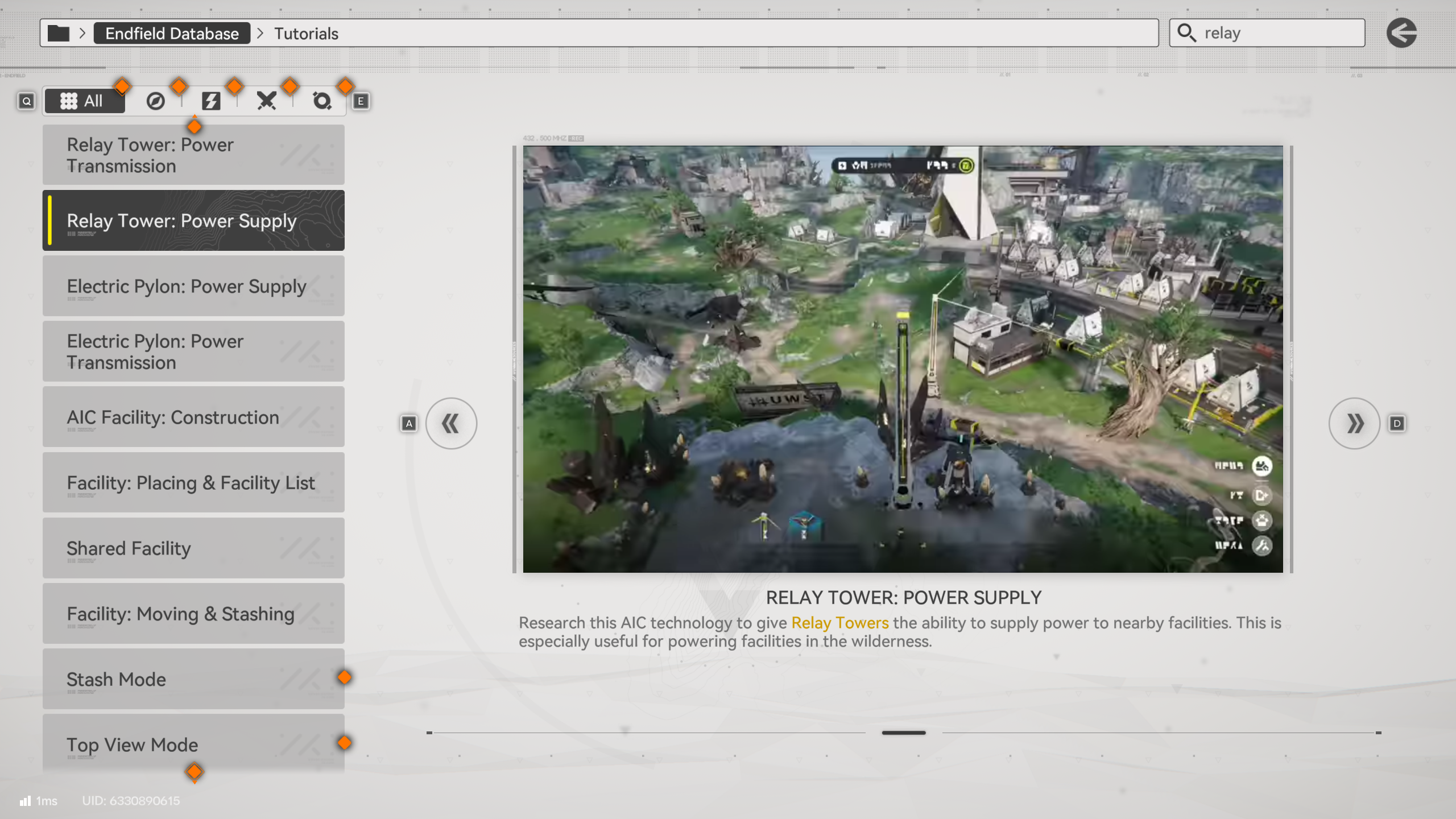Click the back arrow icon top right
This screenshot has height=819, width=1456.
tap(1401, 33)
